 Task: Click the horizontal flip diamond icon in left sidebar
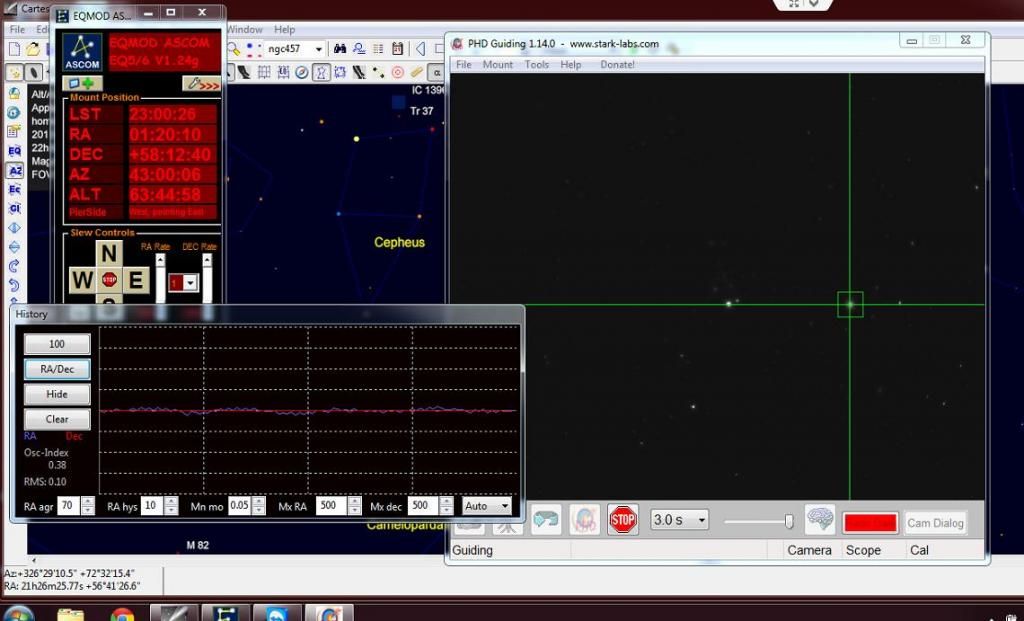(14, 227)
